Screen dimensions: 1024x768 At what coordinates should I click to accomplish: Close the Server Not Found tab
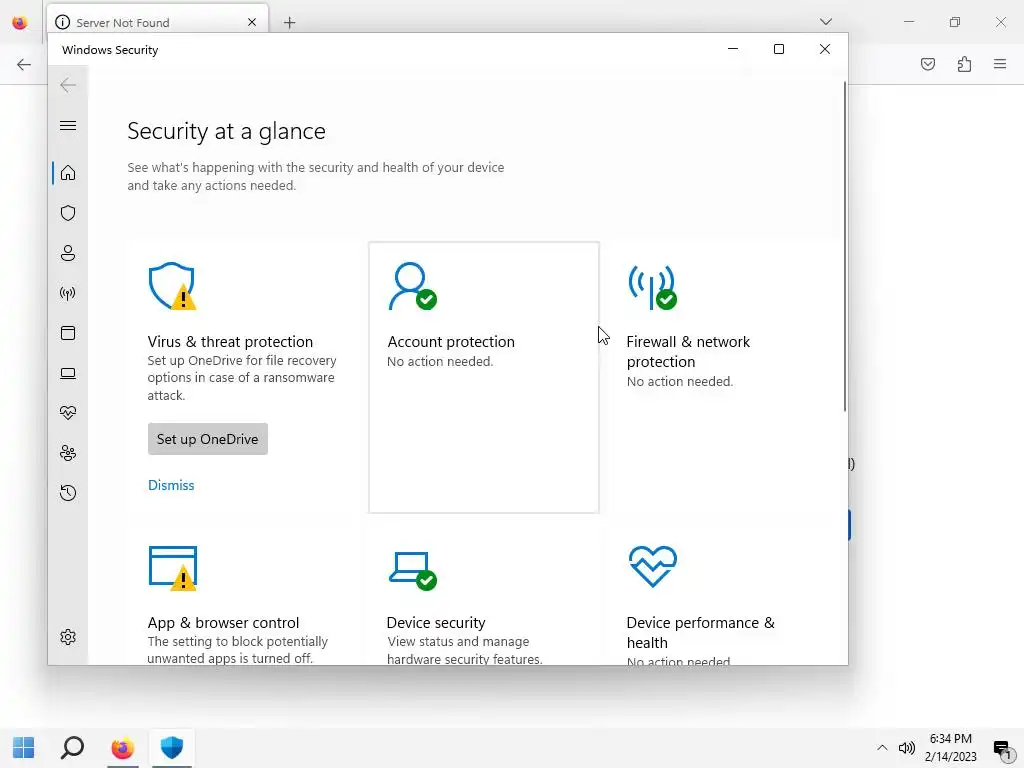252,22
